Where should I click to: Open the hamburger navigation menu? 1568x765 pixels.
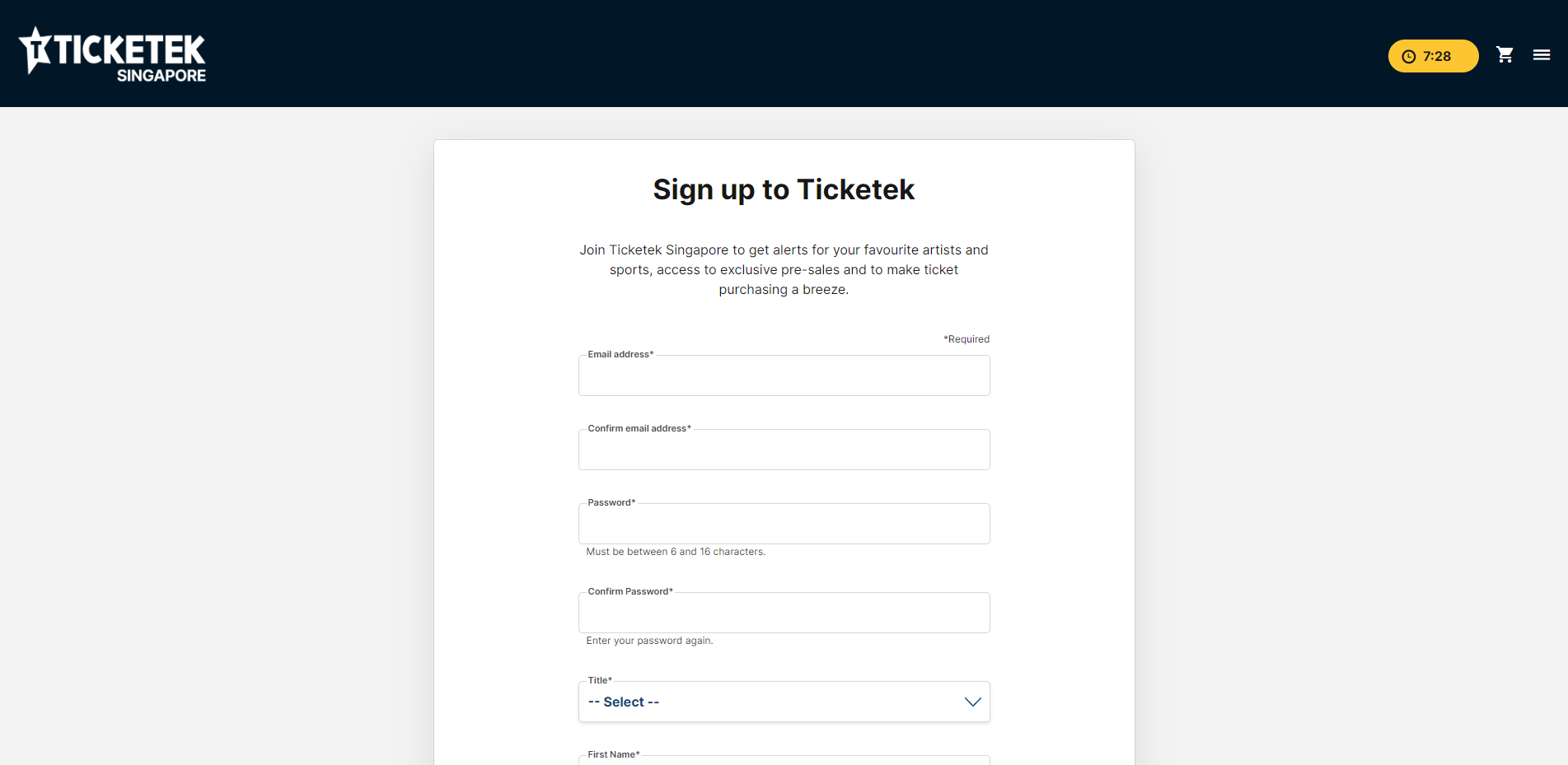coord(1541,54)
